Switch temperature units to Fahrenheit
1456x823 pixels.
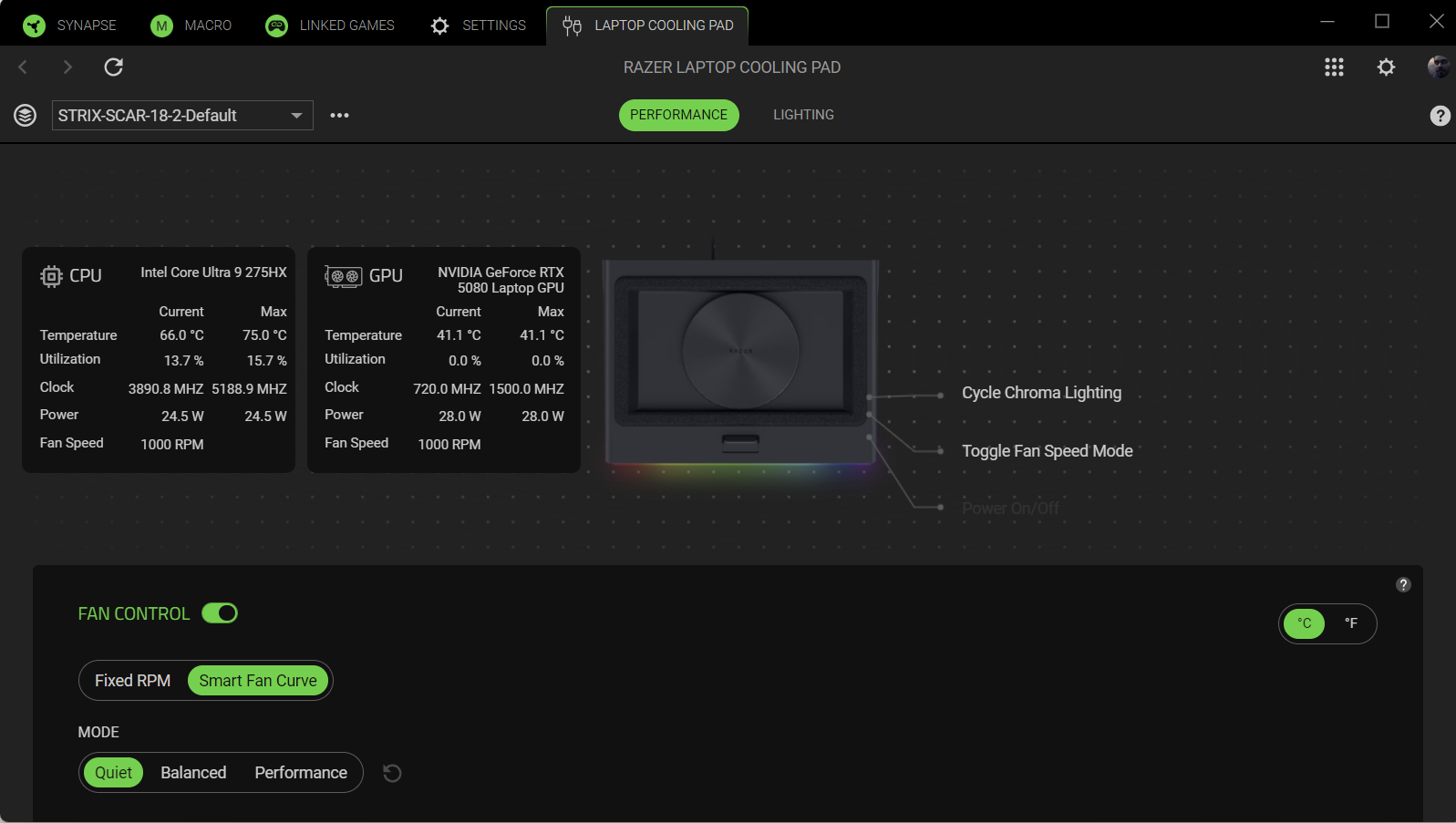1351,623
